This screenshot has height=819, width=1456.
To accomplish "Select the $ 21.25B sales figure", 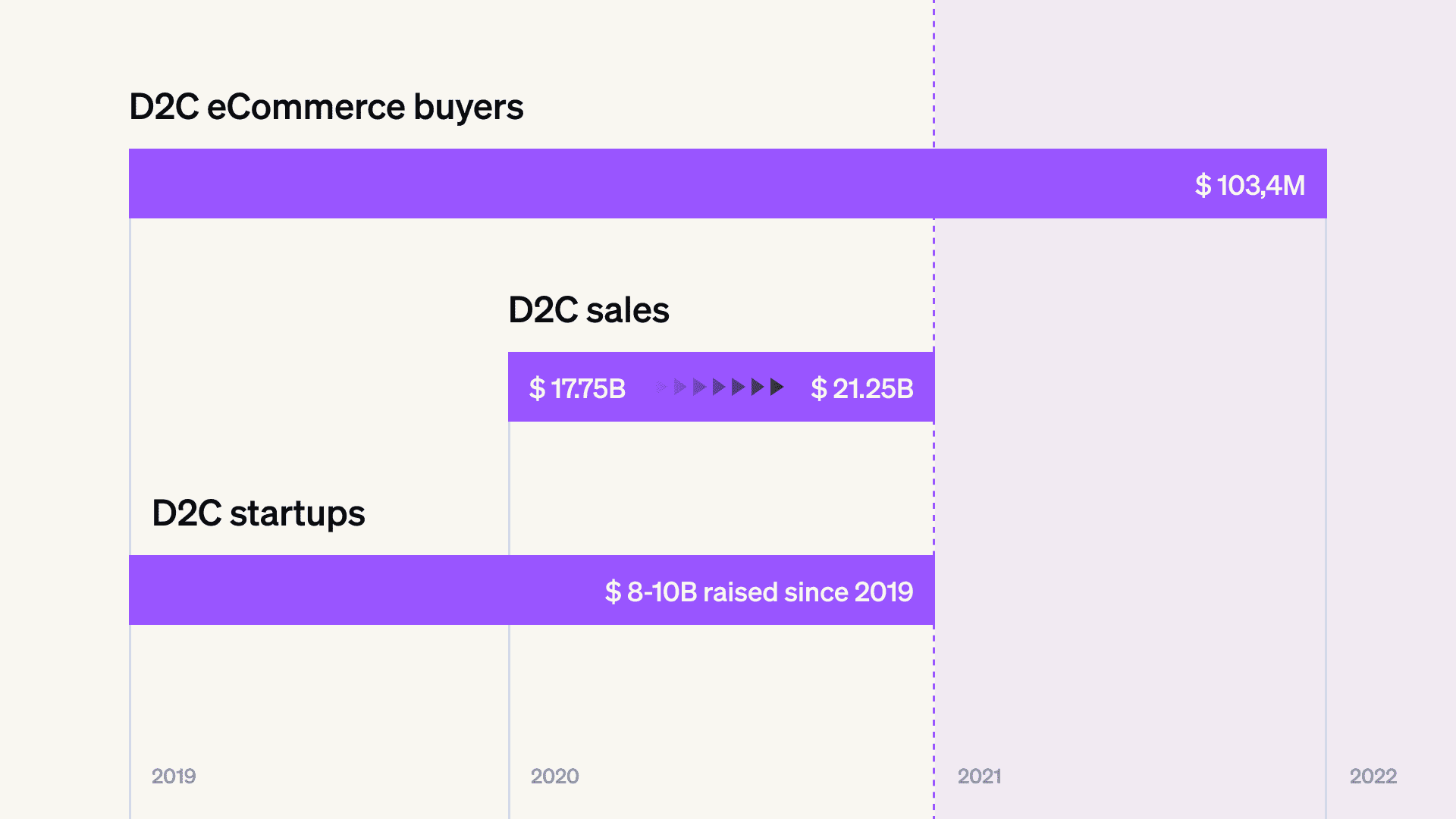I will tap(862, 388).
